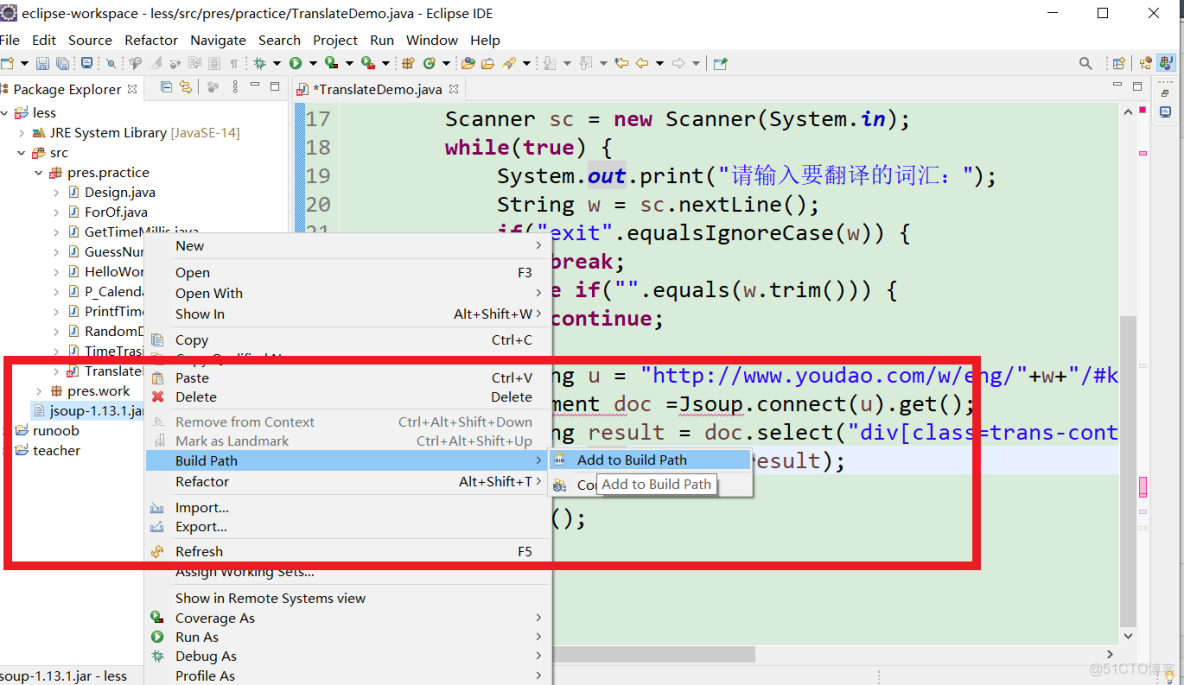Click the scroll-up arrow of the editor scrollbar

pos(1128,113)
